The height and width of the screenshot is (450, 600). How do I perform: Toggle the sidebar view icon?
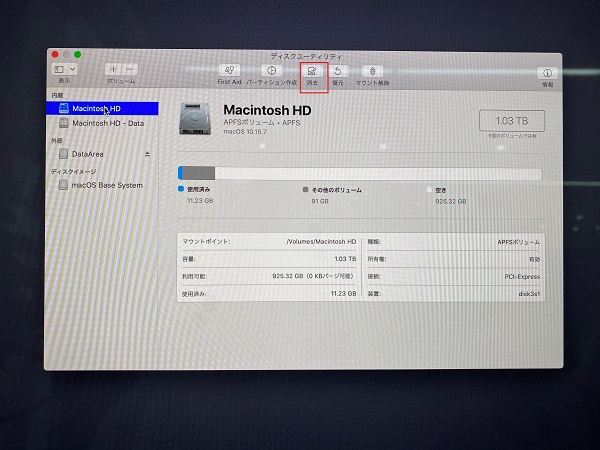tap(59, 69)
